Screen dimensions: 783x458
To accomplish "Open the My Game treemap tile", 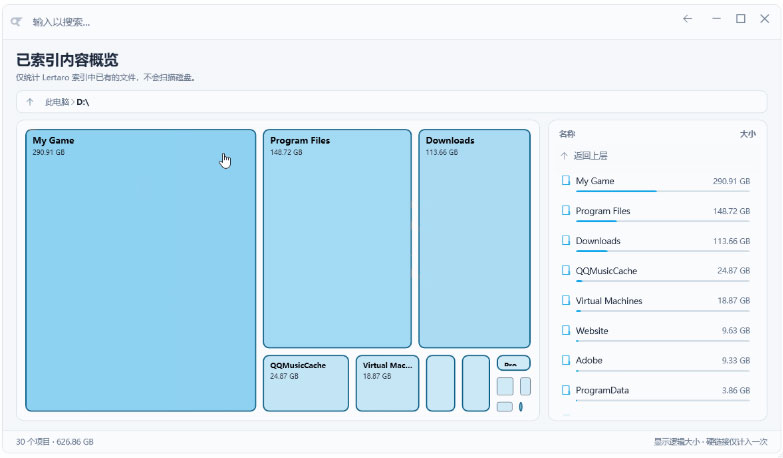I will pos(141,270).
